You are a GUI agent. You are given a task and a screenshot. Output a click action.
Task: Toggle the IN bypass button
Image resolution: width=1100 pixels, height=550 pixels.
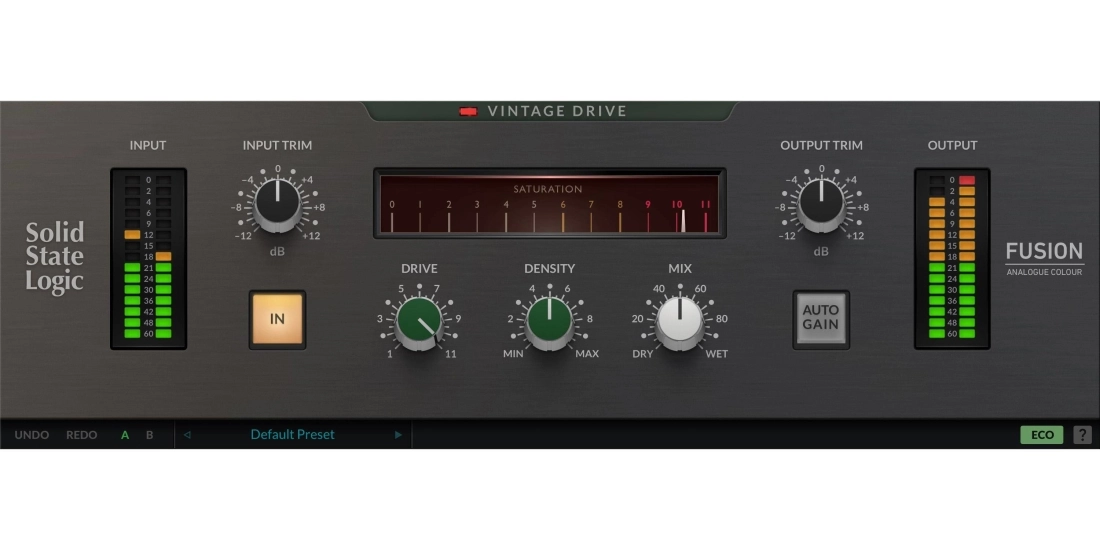tap(277, 319)
